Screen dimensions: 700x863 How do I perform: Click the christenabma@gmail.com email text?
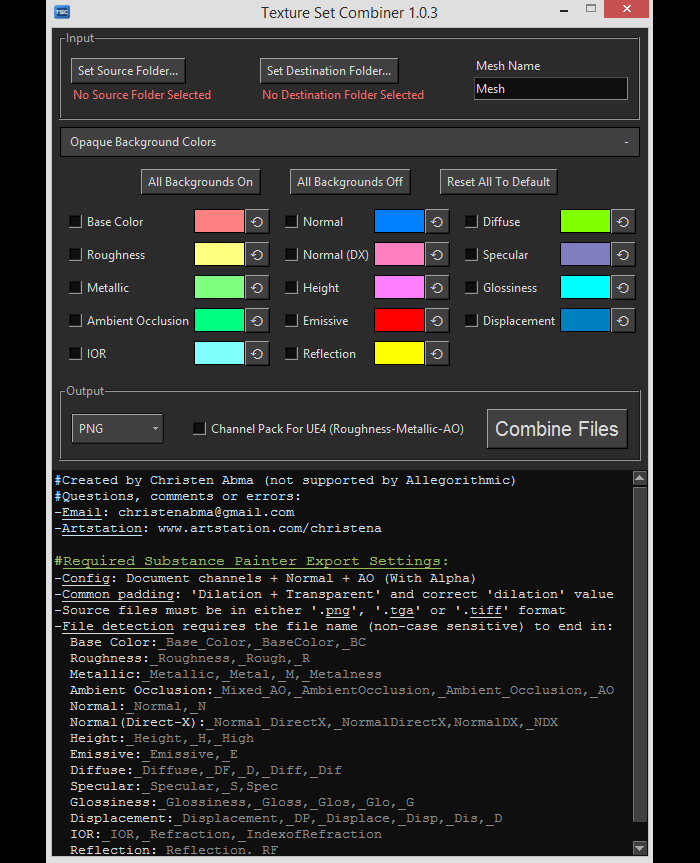point(206,512)
